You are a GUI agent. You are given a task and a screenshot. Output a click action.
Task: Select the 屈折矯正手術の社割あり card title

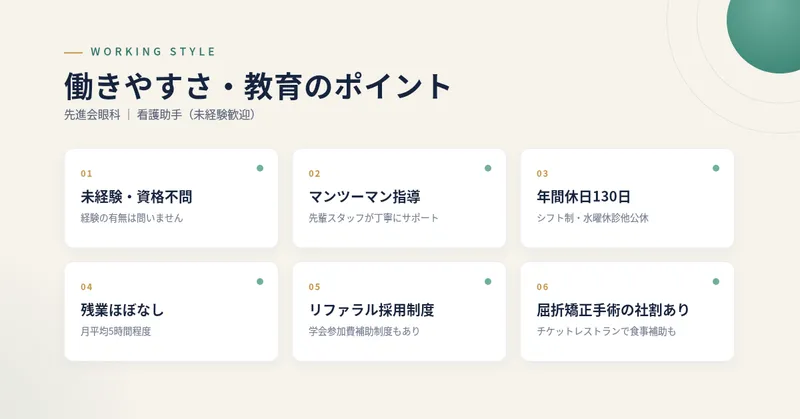pyautogui.click(x=613, y=310)
